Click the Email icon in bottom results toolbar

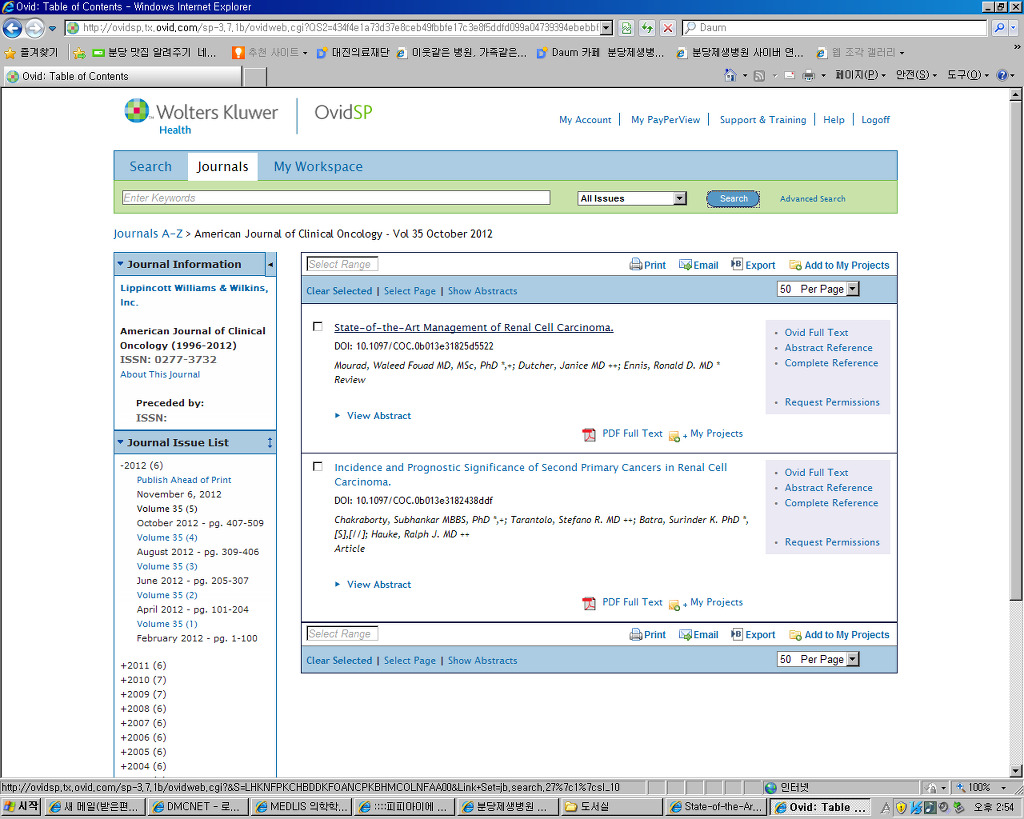(x=685, y=634)
